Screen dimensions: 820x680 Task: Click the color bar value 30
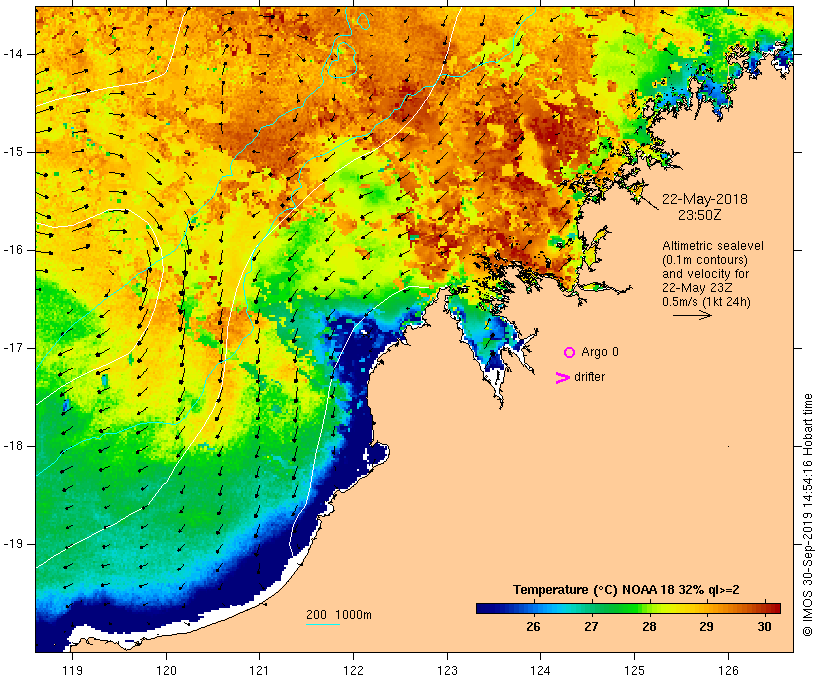764,627
